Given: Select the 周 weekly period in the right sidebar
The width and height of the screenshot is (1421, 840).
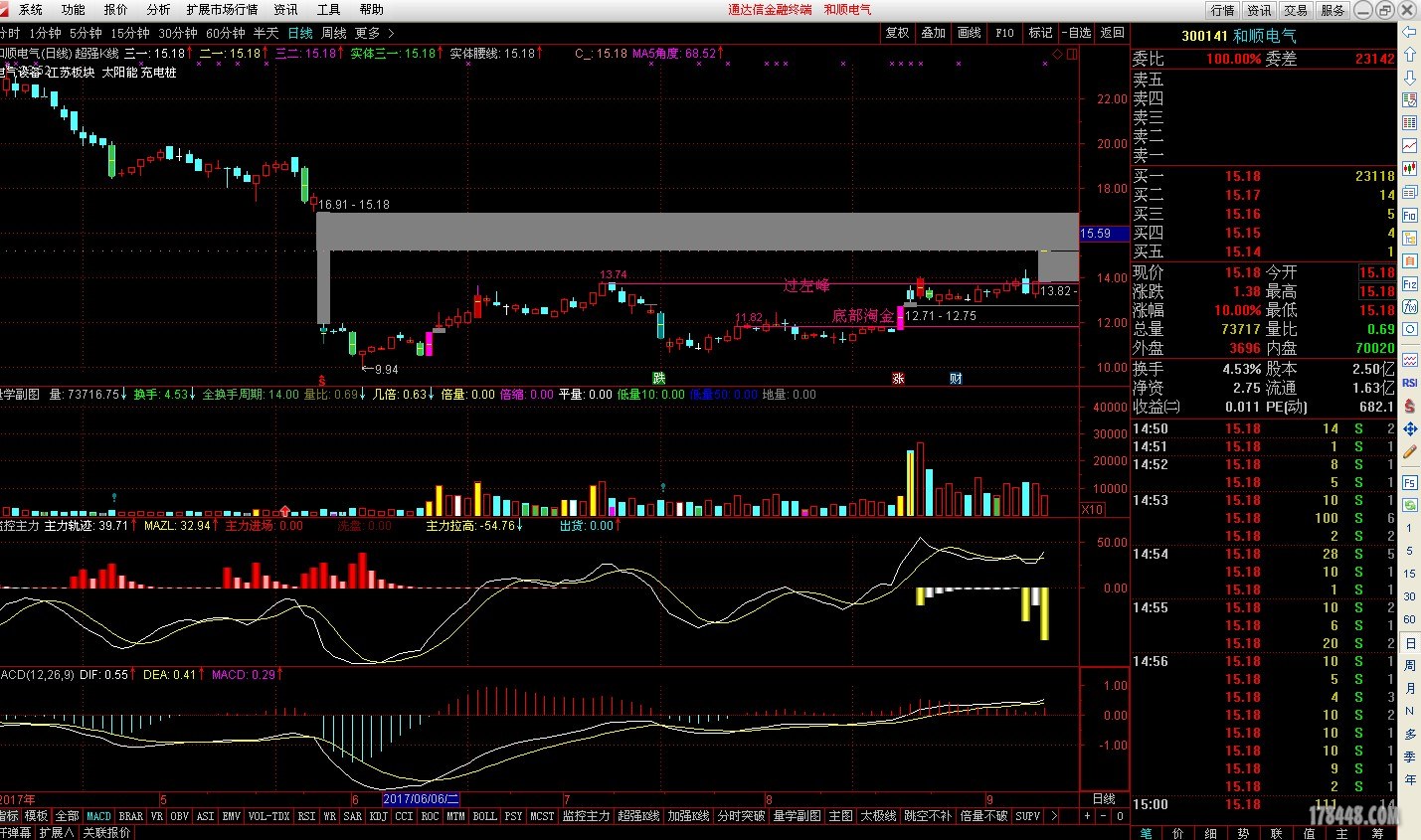Looking at the screenshot, I should 1409,665.
